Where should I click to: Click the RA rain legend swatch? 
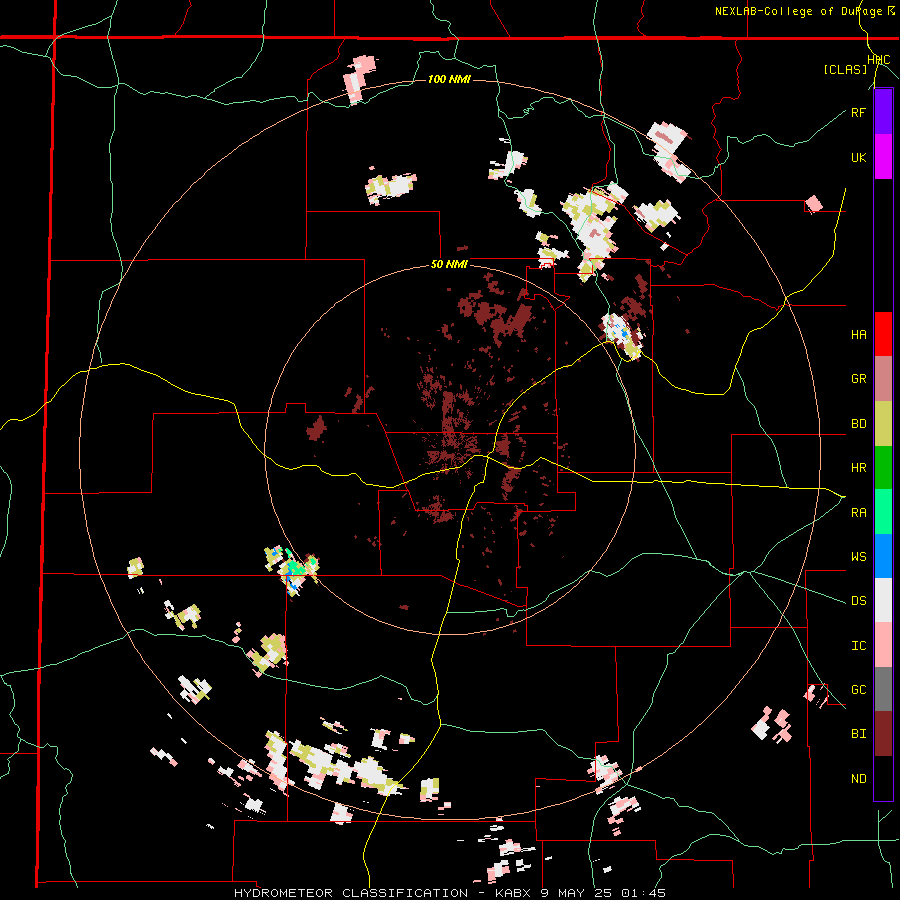(883, 512)
